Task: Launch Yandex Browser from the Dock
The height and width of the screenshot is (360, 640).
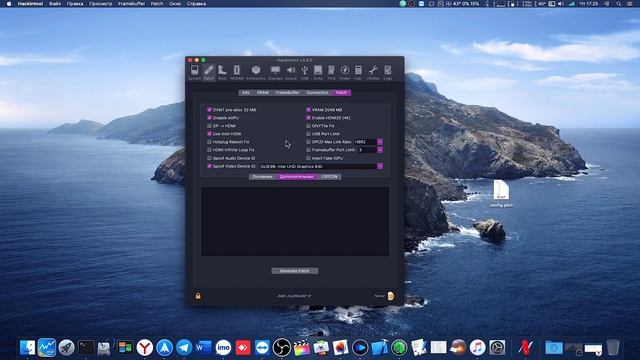Action: [x=144, y=348]
